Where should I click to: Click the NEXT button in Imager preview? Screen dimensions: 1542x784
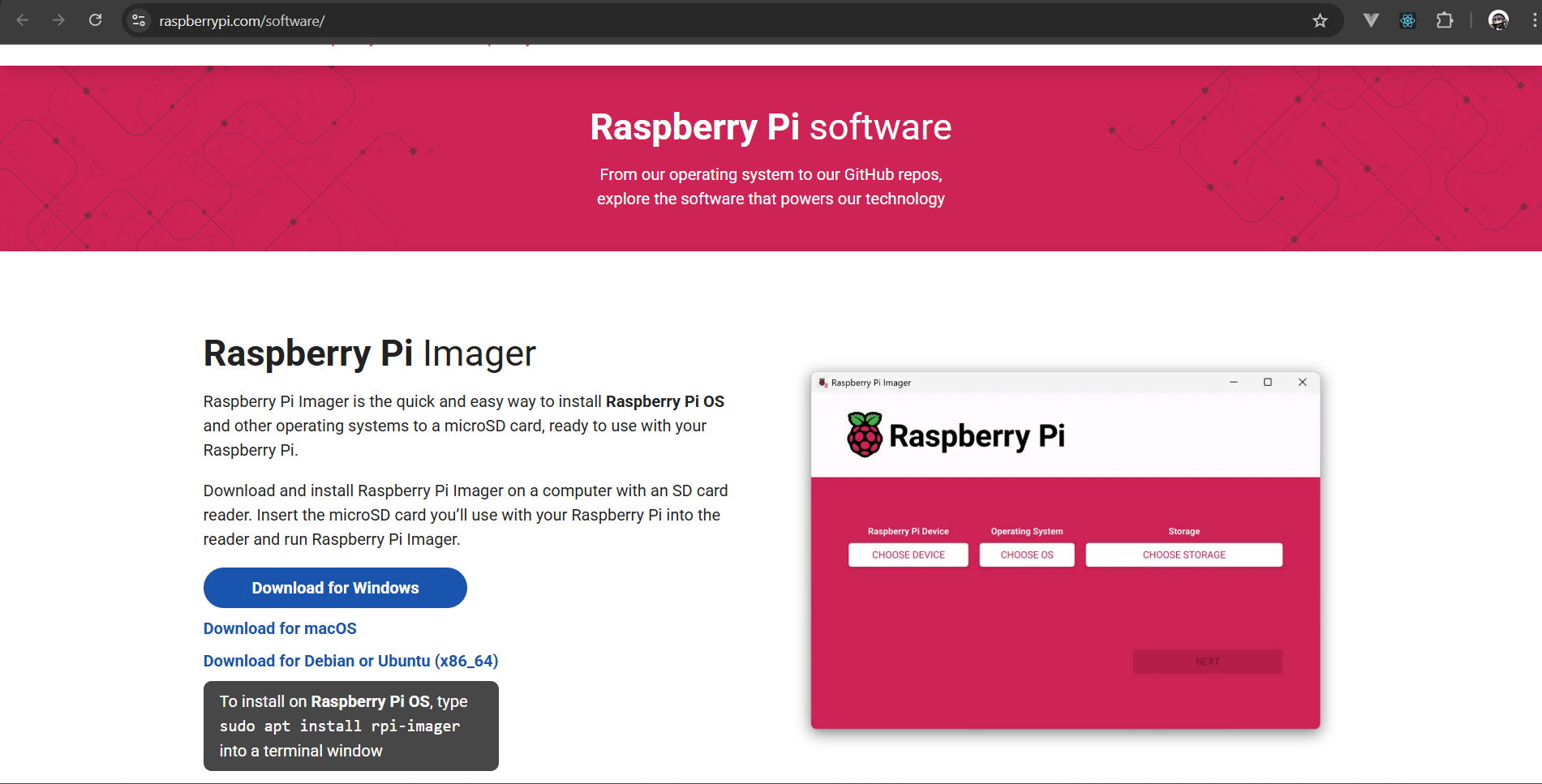(x=1207, y=662)
